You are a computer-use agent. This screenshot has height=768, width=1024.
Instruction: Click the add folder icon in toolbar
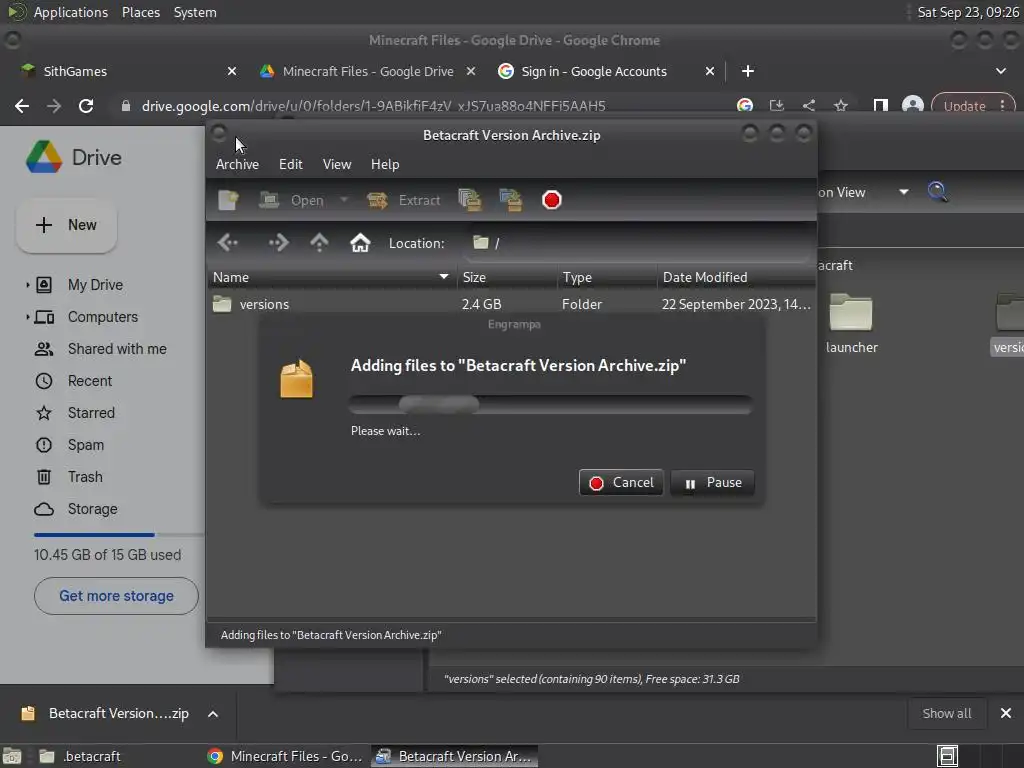(x=511, y=200)
